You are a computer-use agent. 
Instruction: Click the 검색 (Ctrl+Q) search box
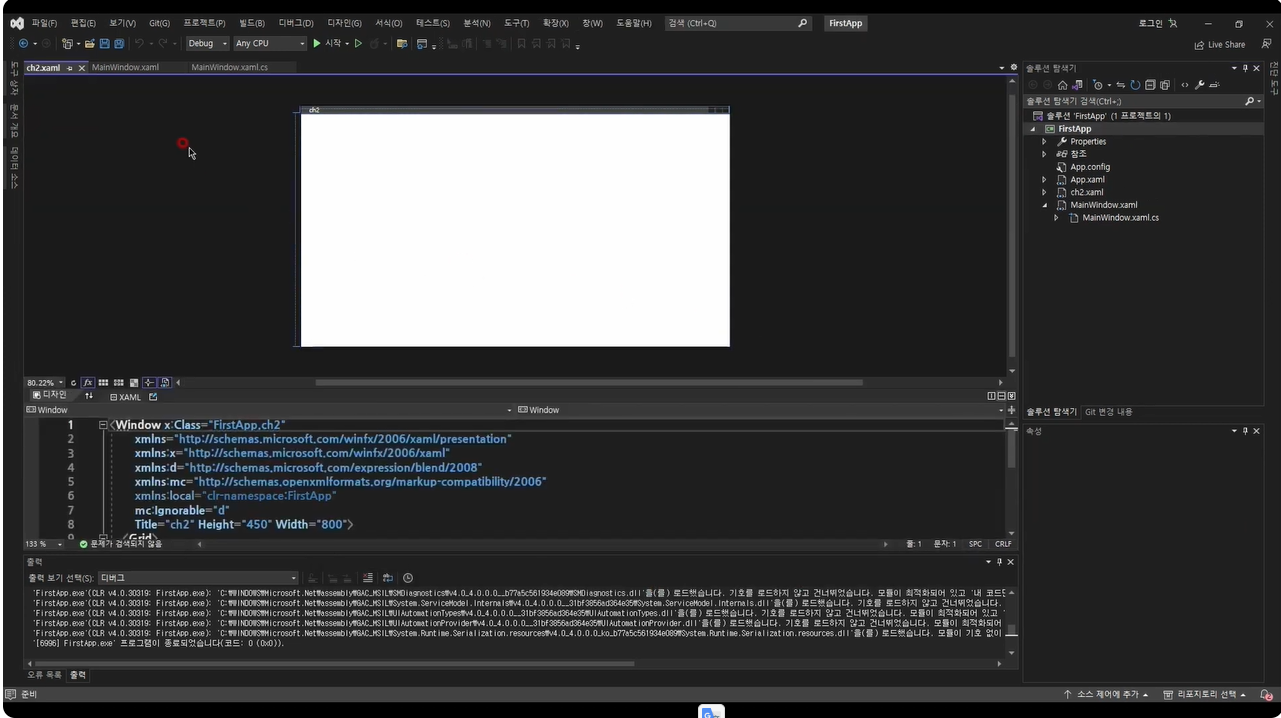[x=738, y=23]
